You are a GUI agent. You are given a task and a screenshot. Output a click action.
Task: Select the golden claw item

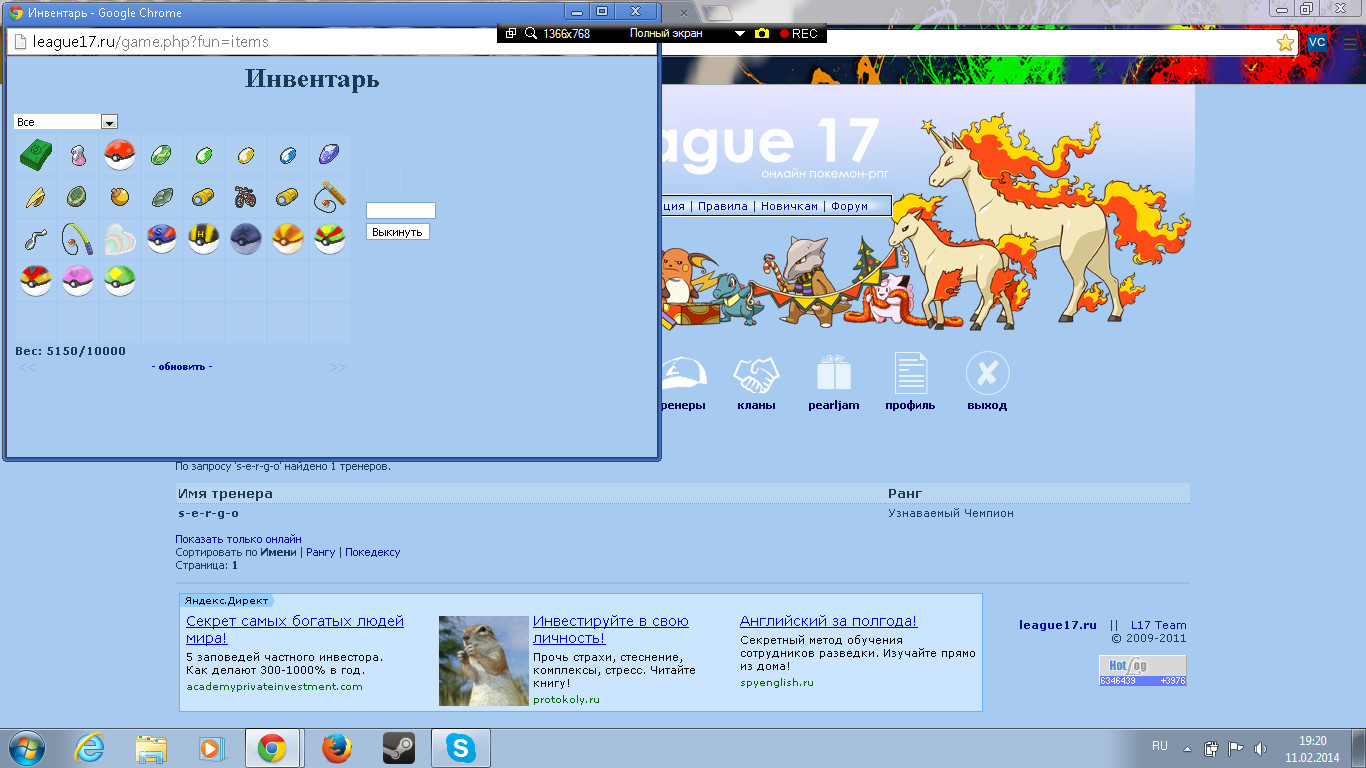[36, 197]
